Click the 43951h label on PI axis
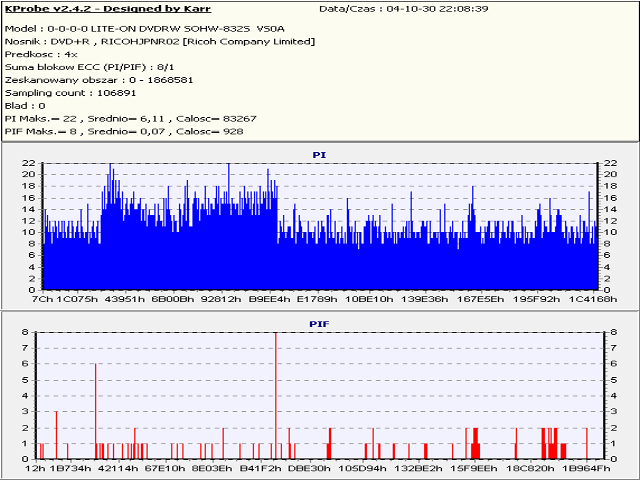 (x=126, y=298)
